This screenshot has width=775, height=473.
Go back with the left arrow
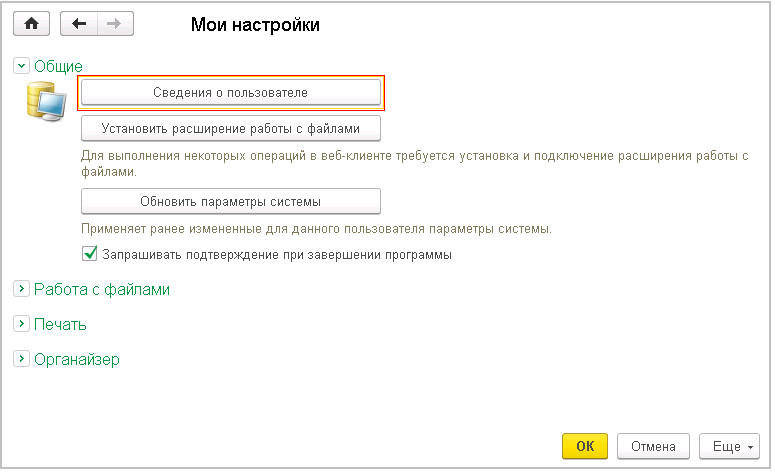pos(79,24)
